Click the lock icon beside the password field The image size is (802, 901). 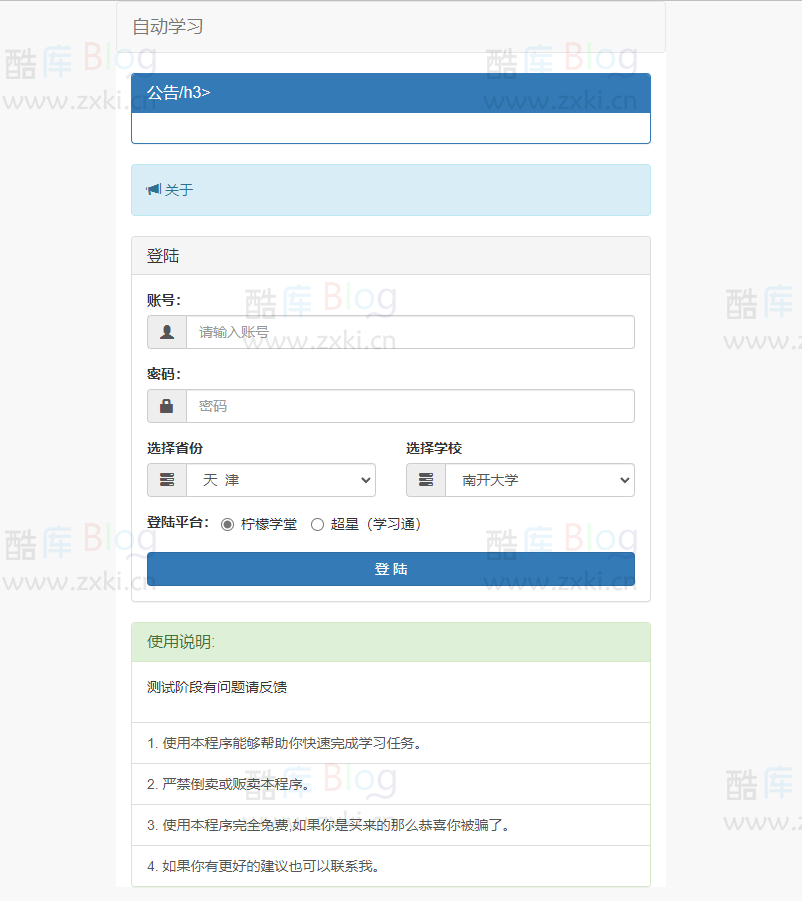166,406
